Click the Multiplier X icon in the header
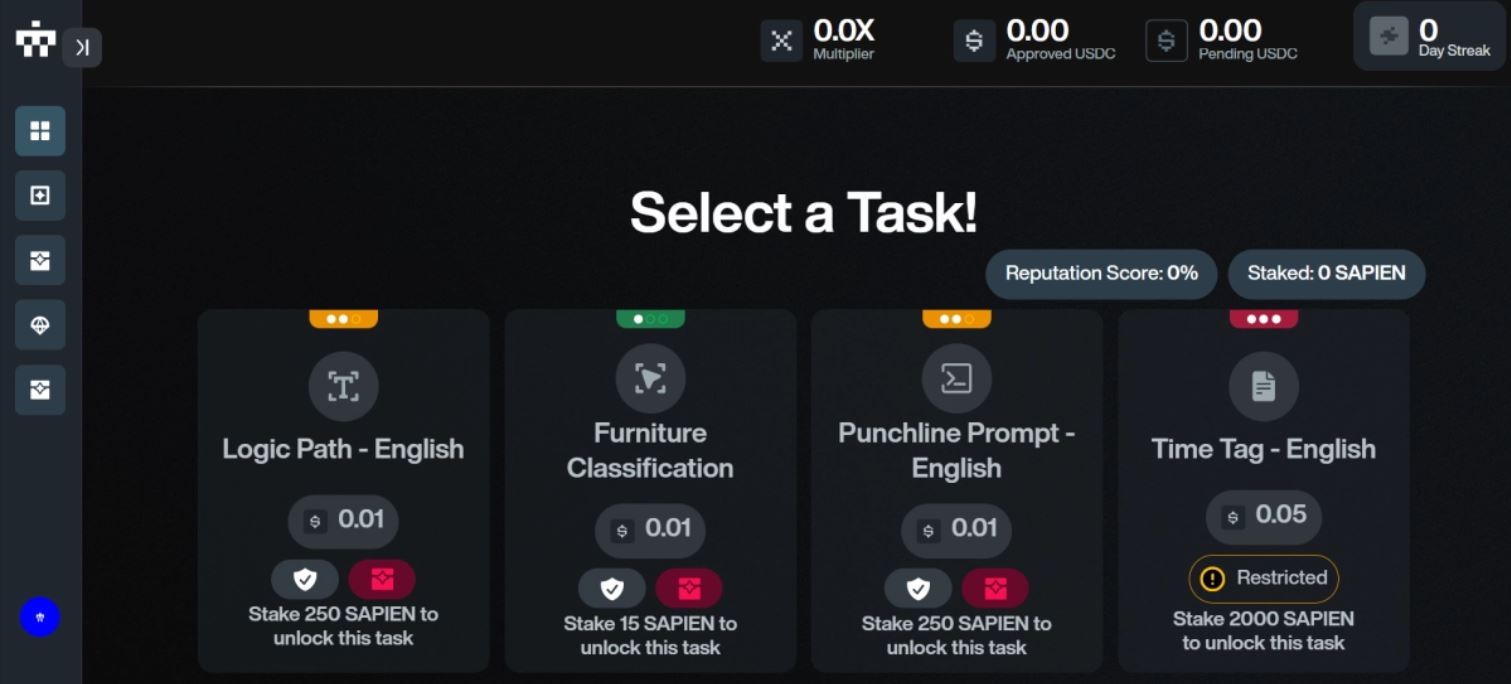Viewport: 1511px width, 684px height. click(781, 41)
